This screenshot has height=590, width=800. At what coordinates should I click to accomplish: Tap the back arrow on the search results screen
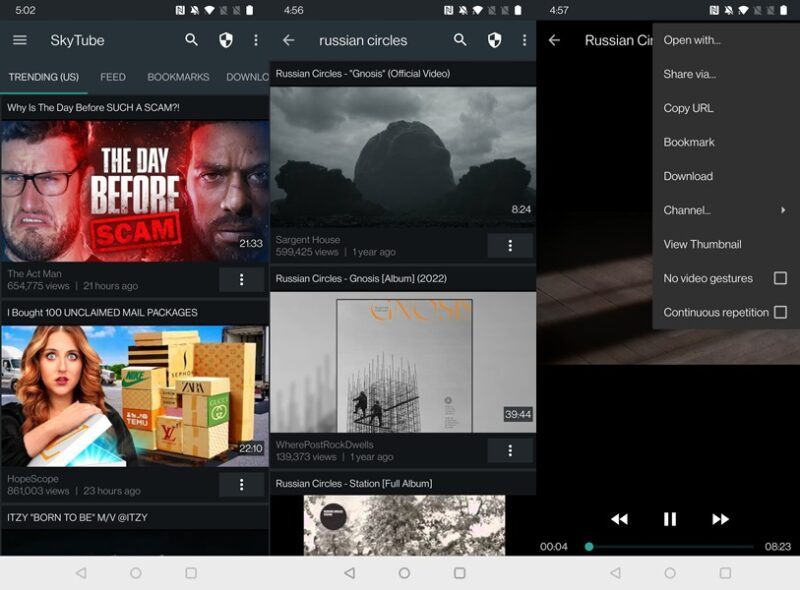tap(290, 41)
